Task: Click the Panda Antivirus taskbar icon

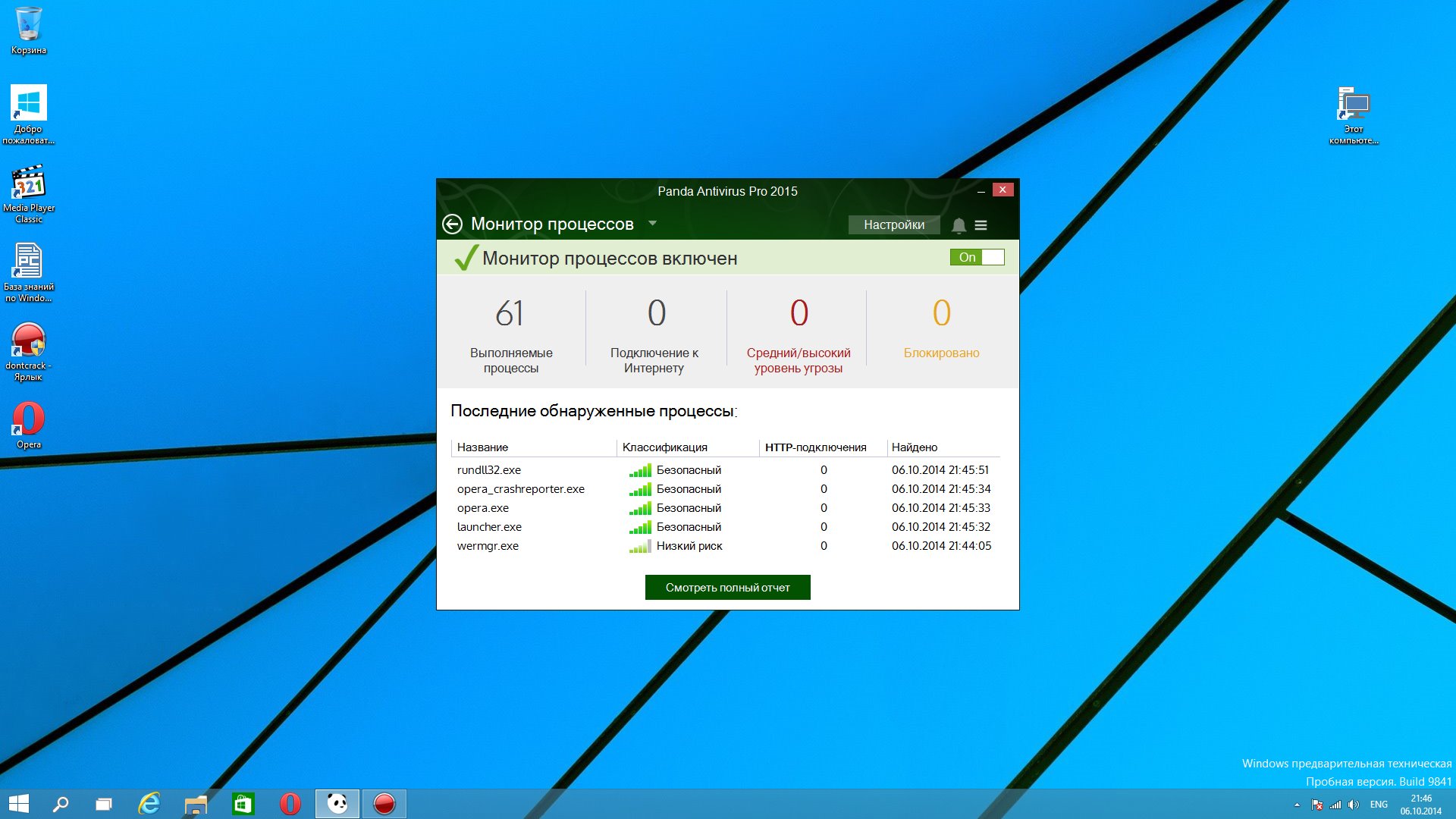Action: click(x=337, y=804)
